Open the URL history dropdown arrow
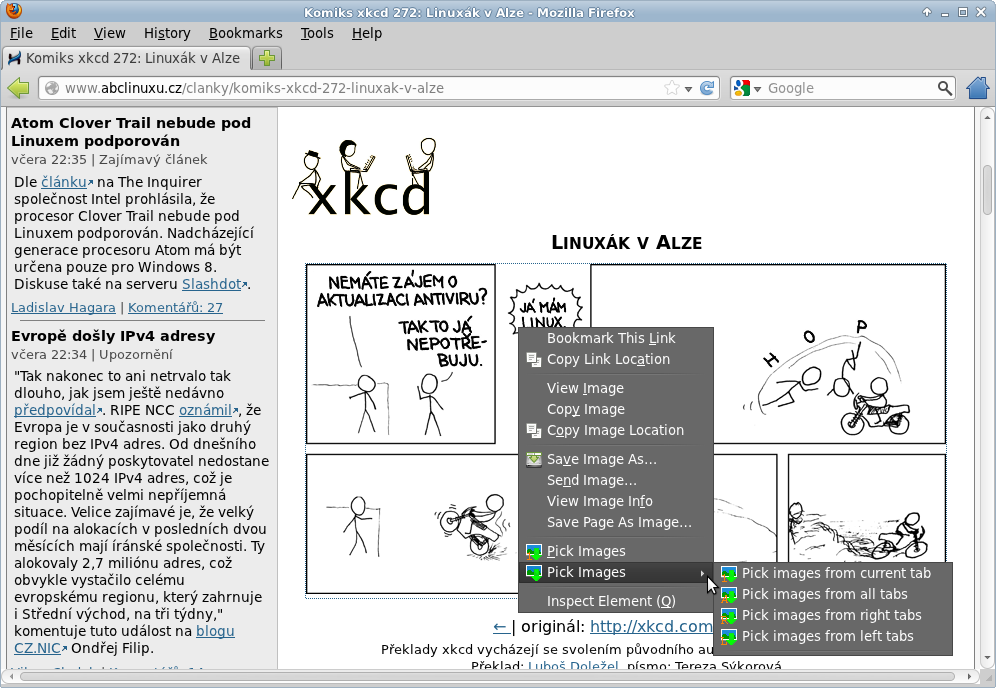Screen dimensions: 996x688 tap(688, 89)
